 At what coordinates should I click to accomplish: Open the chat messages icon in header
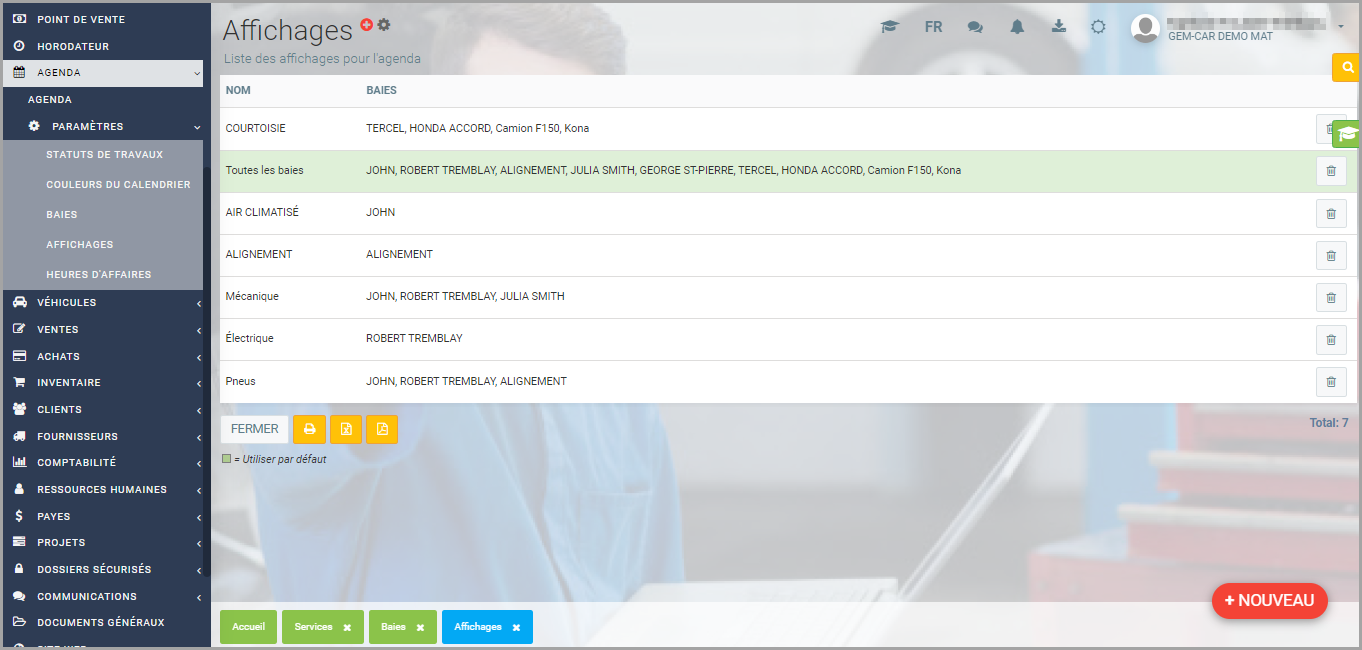[975, 27]
